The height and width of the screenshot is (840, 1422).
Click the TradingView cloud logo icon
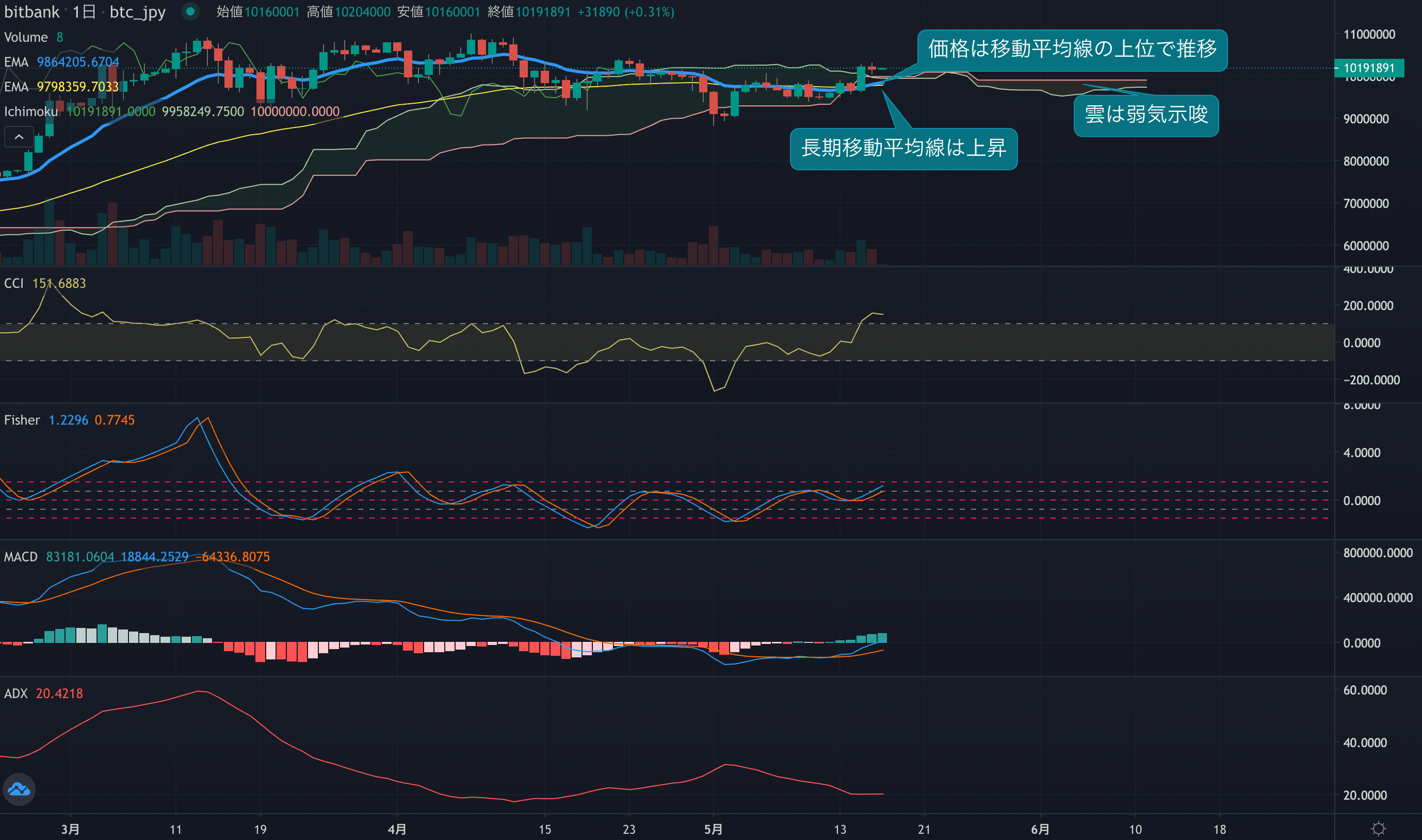point(19,789)
